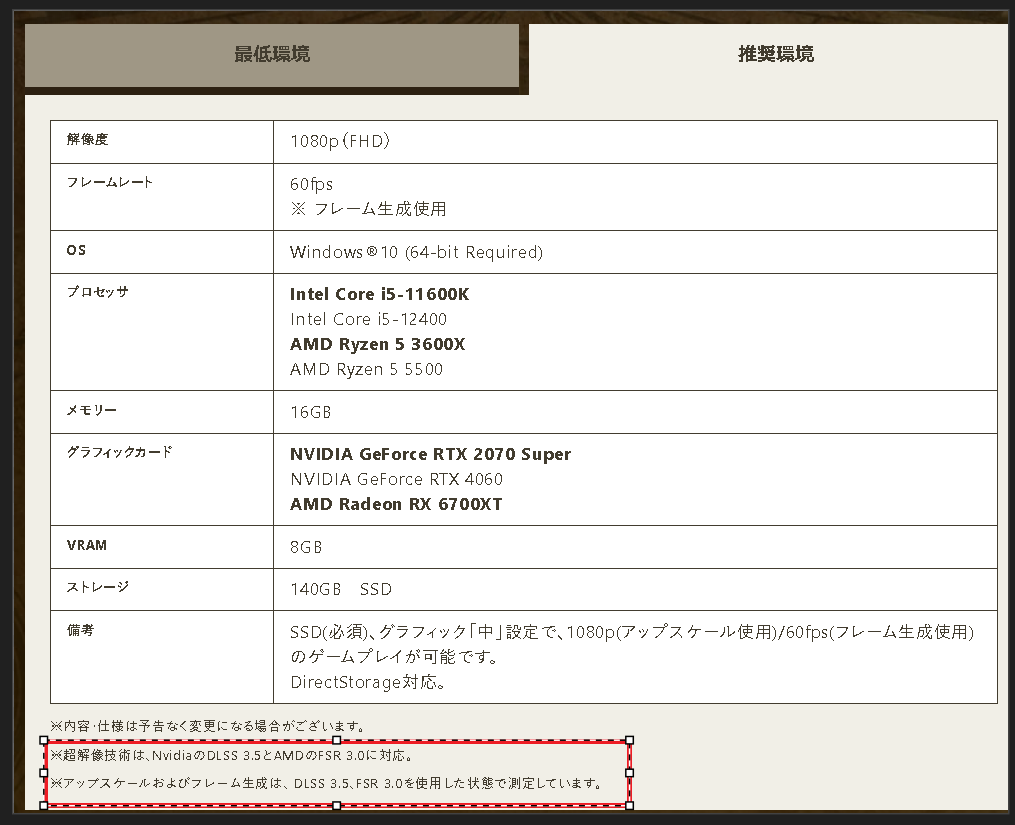Viewport: 1015px width, 825px height.
Task: Select NVIDIA GeForce RTX 2070 Super text
Action: (x=430, y=455)
